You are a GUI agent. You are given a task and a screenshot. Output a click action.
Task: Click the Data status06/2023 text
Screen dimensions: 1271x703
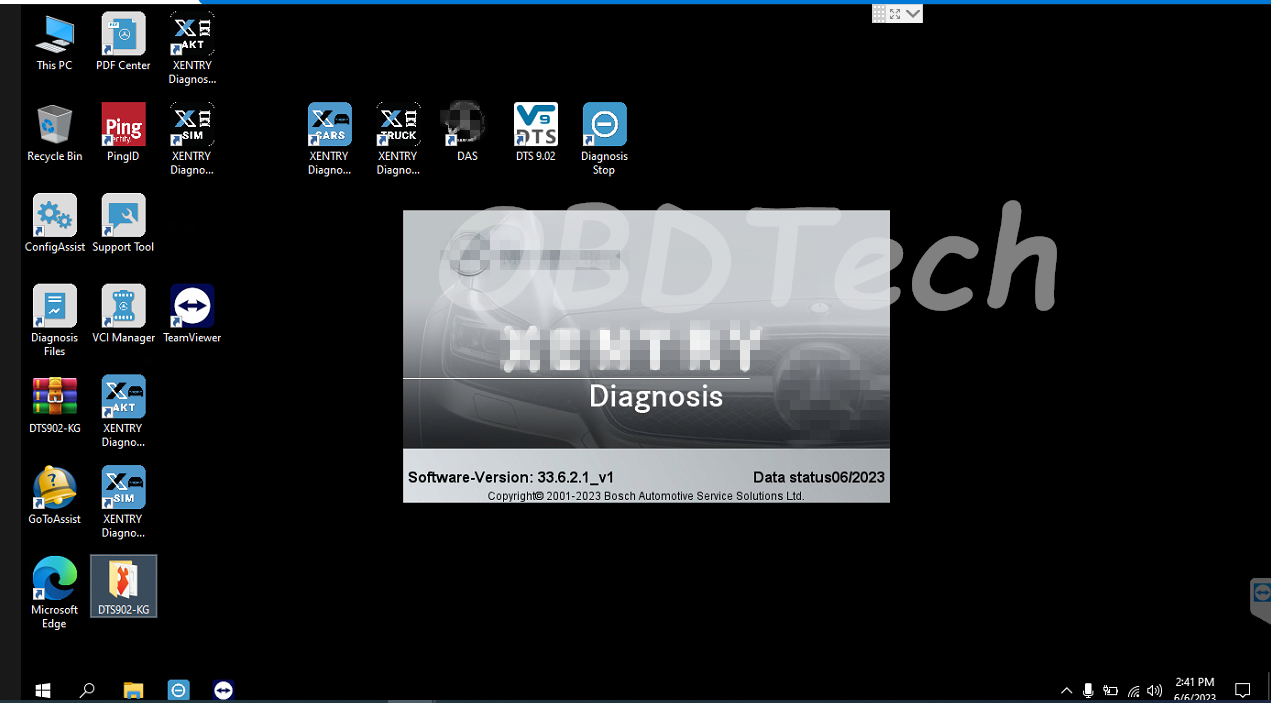point(819,477)
